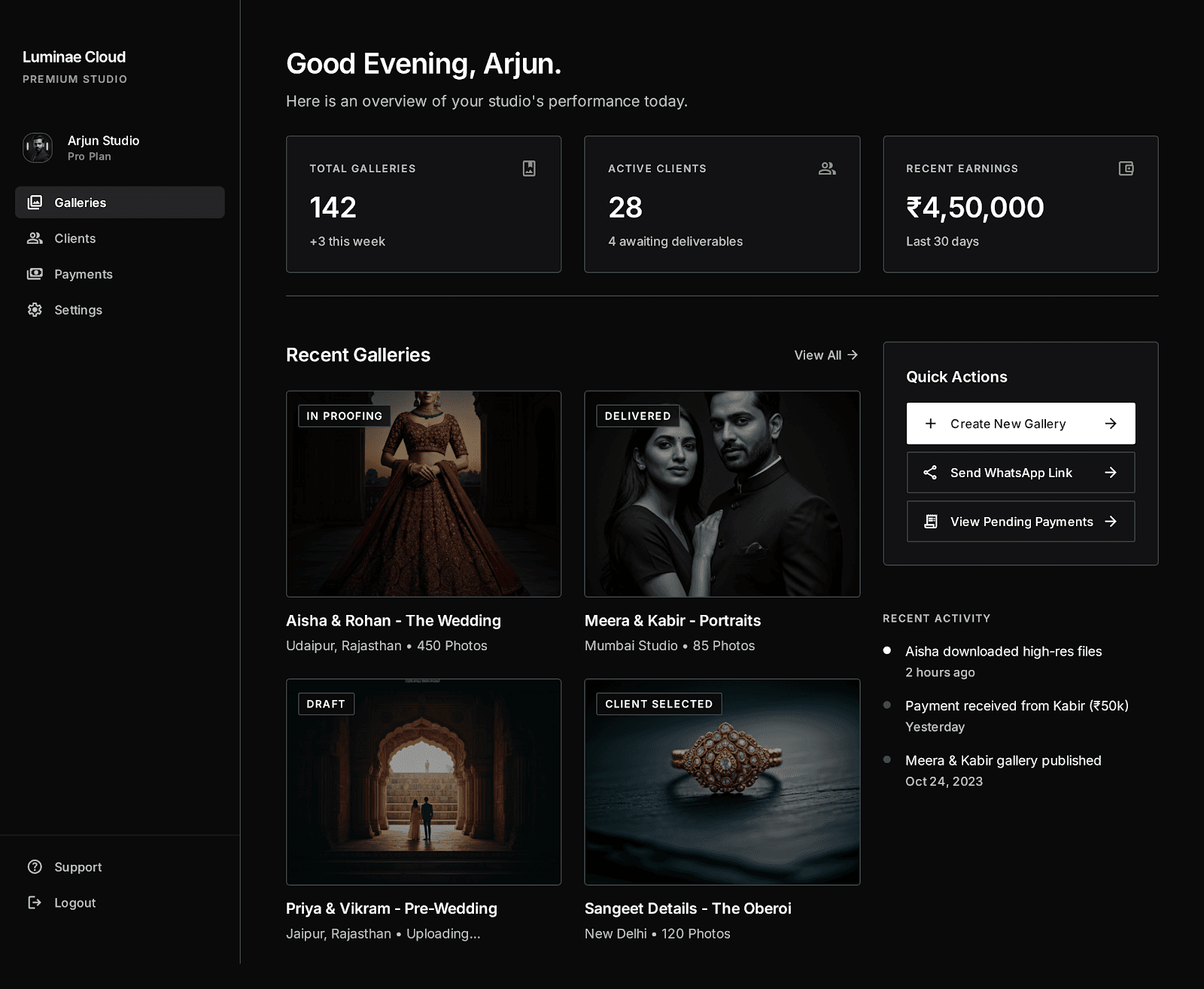
Task: Click the plus icon on Create New Gallery
Action: pos(931,424)
